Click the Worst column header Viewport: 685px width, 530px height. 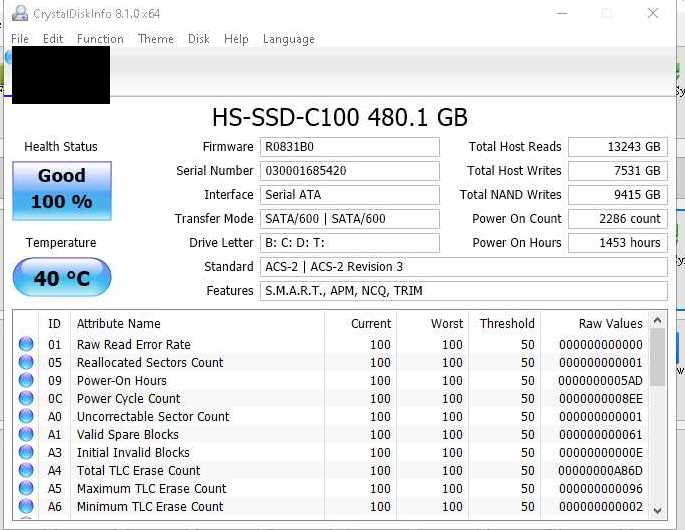[x=433, y=324]
